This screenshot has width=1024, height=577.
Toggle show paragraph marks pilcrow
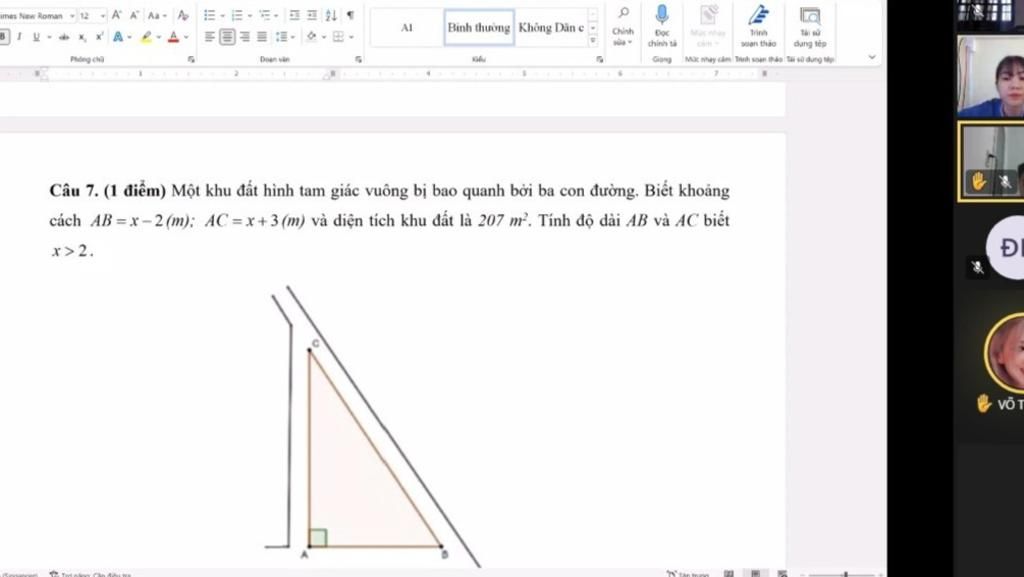click(350, 15)
